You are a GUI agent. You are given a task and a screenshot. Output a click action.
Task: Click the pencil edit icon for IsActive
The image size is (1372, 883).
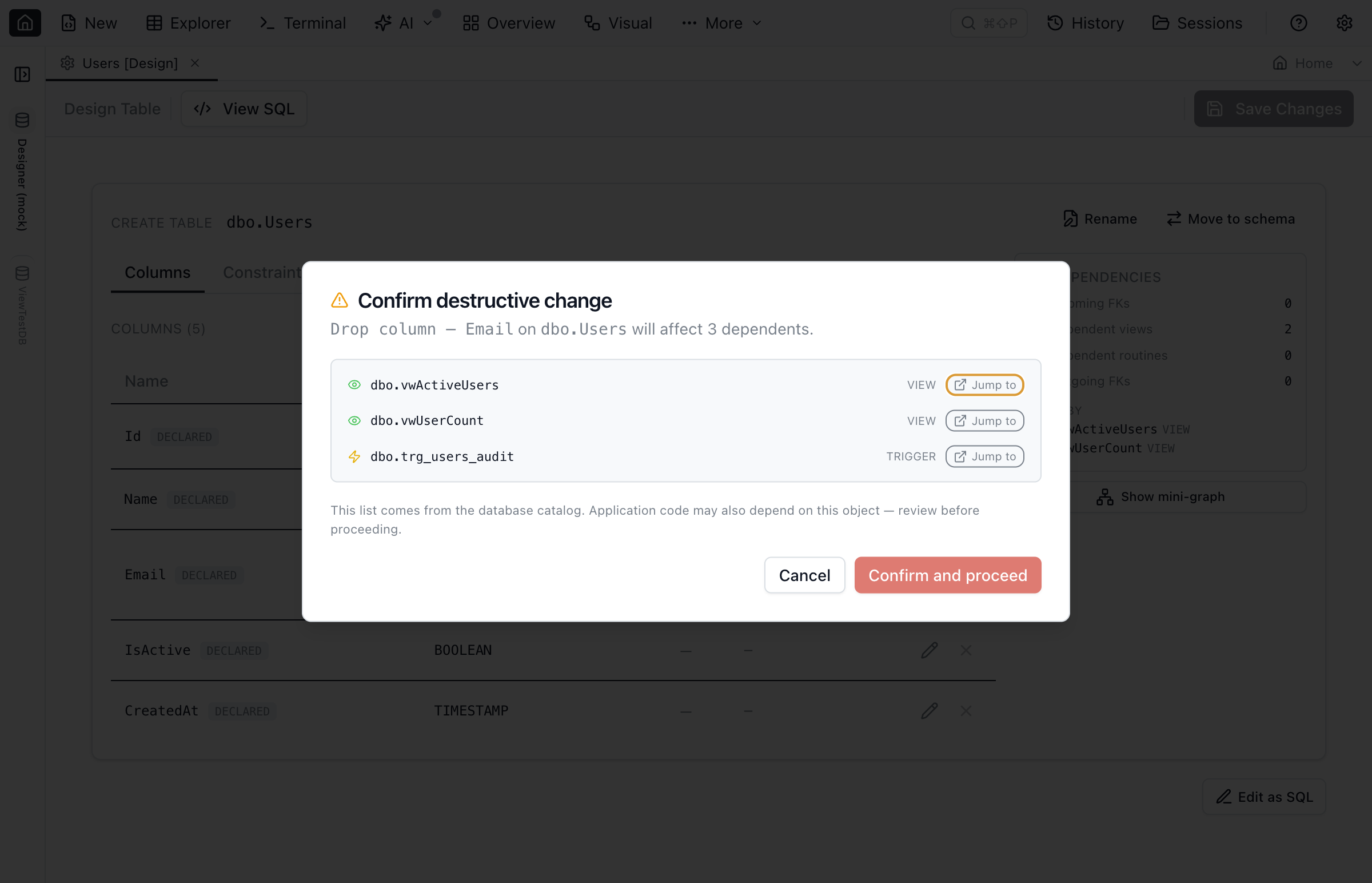coord(929,650)
